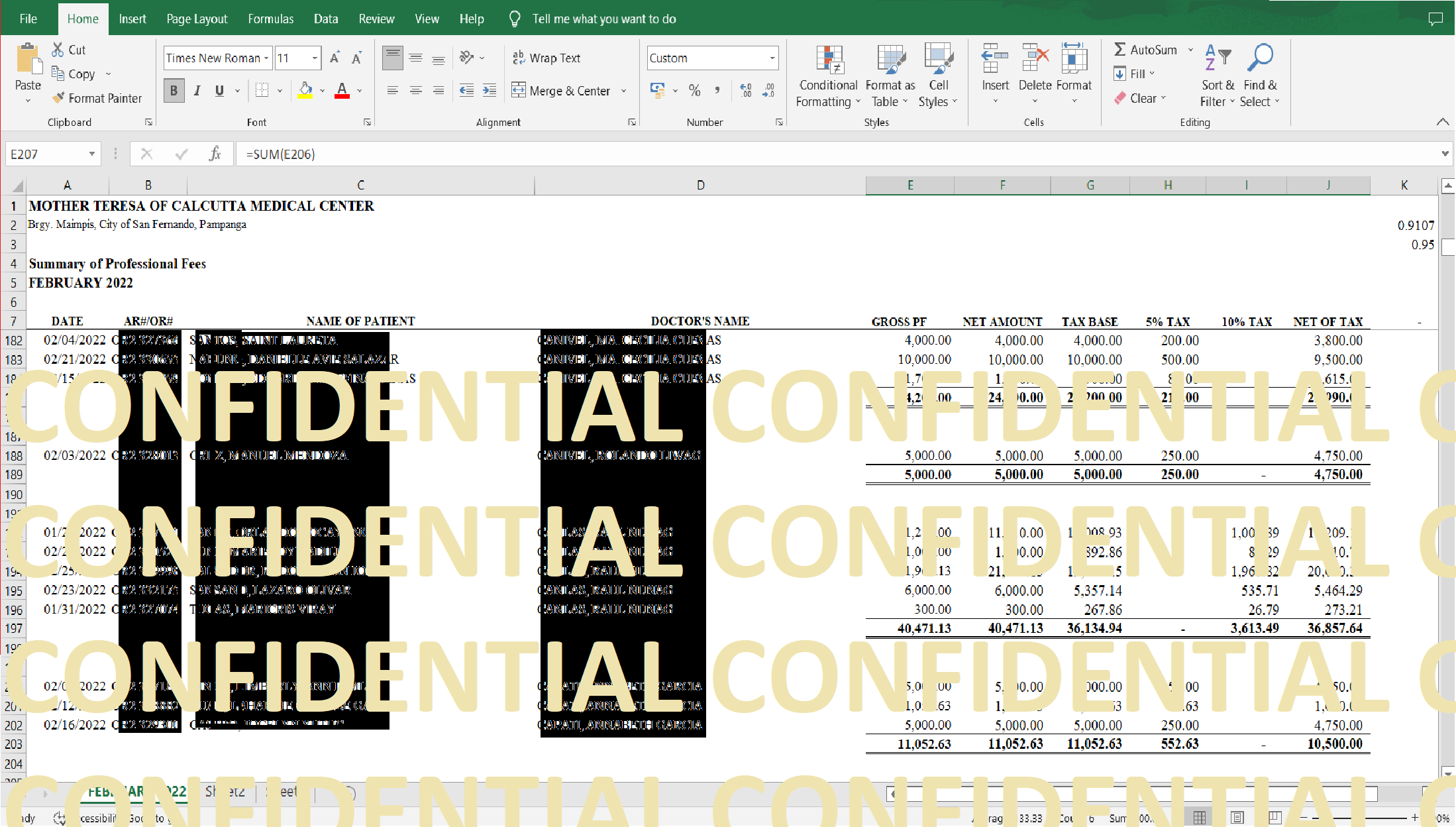Screen dimensions: 1456x827
Task: Click the Merge & Center button
Action: coord(561,91)
